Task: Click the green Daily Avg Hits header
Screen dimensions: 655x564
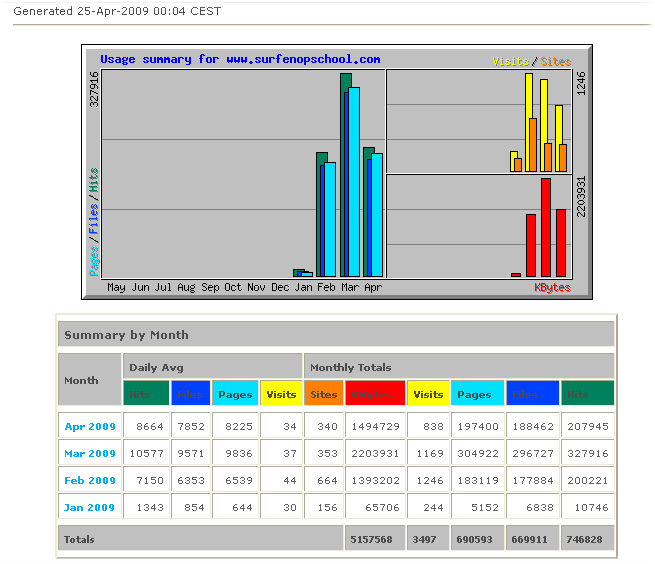Action: (x=146, y=393)
